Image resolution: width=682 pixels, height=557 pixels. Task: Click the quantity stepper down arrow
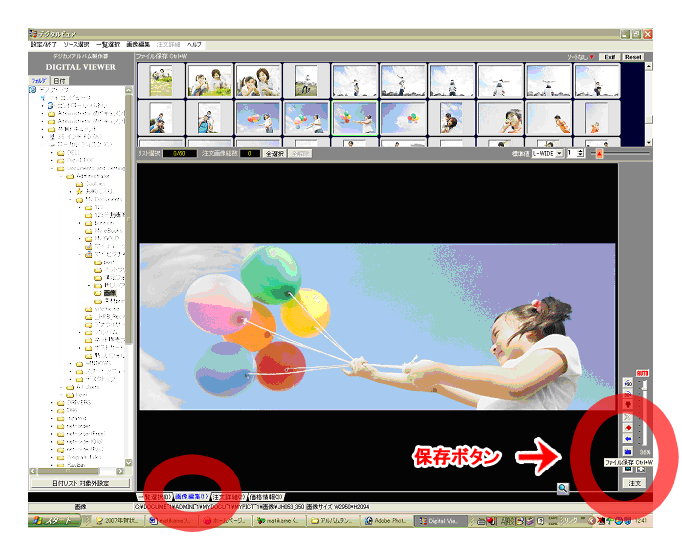point(580,156)
